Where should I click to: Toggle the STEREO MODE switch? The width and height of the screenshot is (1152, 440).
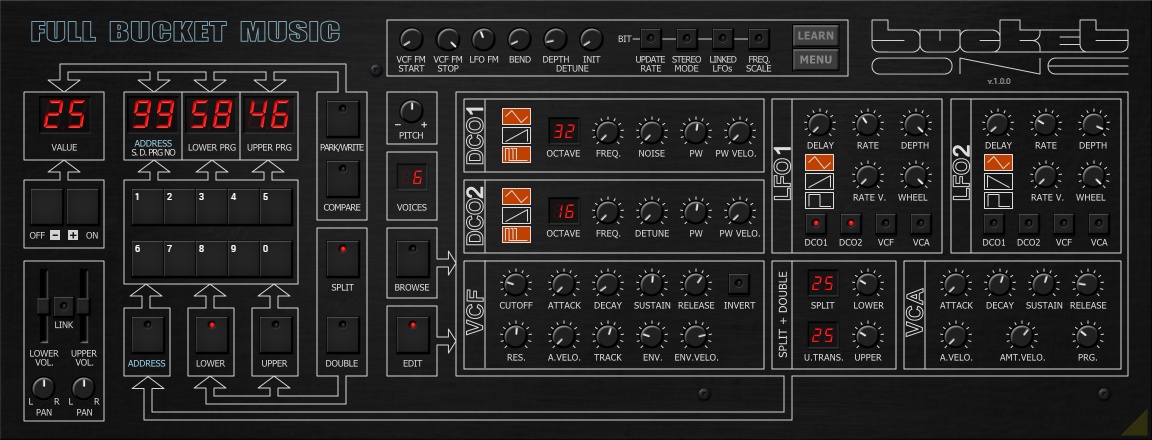coord(686,38)
